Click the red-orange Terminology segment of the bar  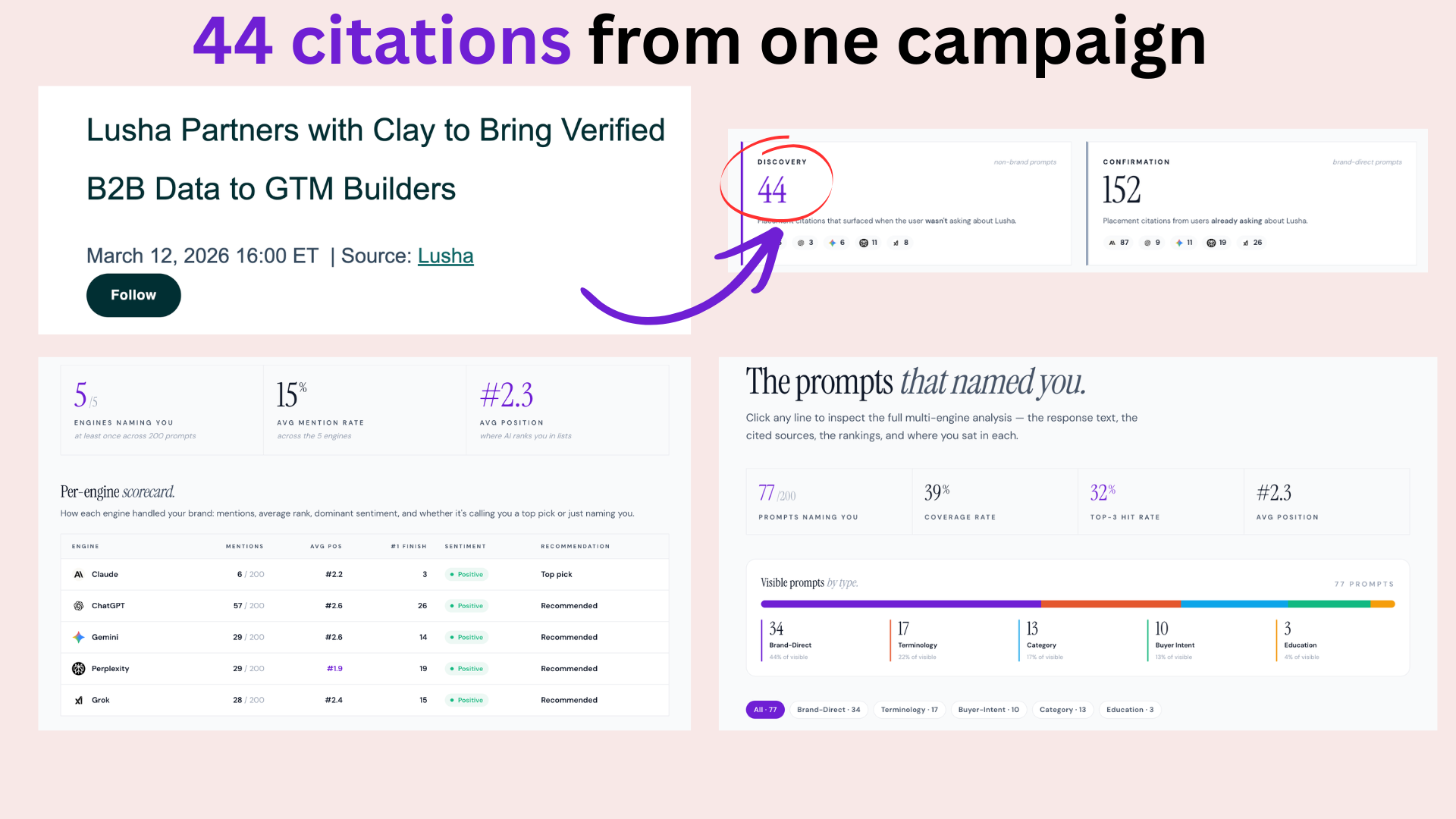1111,604
